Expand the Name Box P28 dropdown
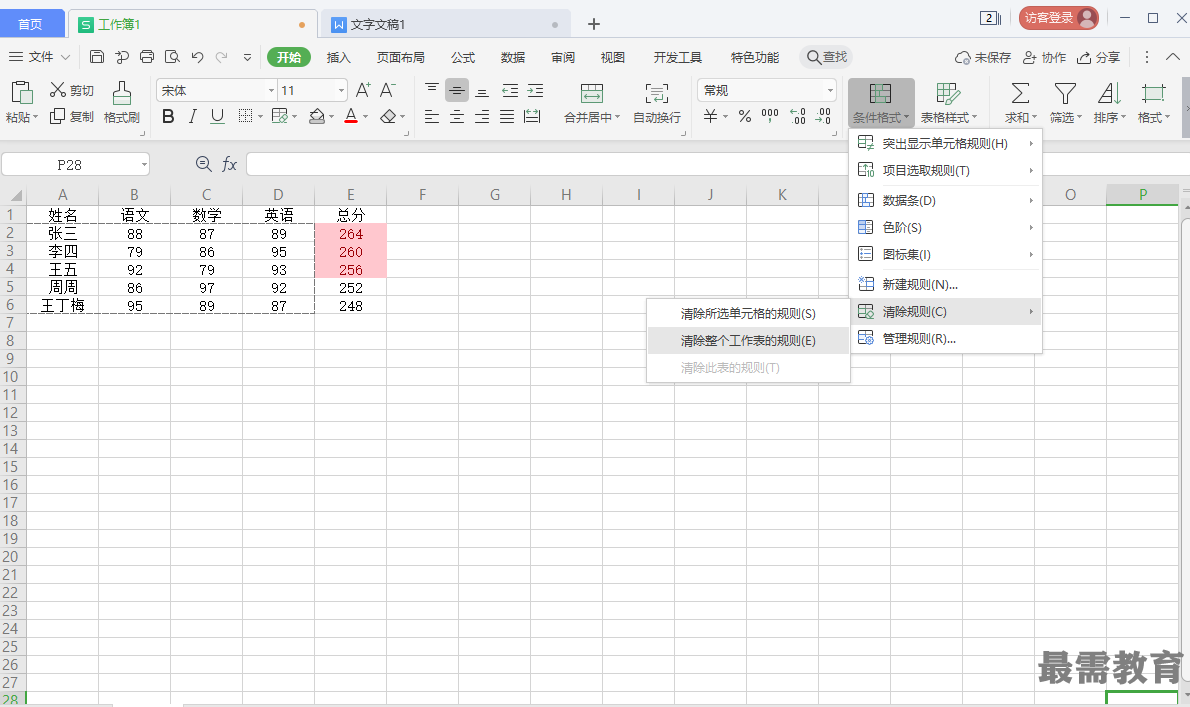1190x707 pixels. [143, 165]
